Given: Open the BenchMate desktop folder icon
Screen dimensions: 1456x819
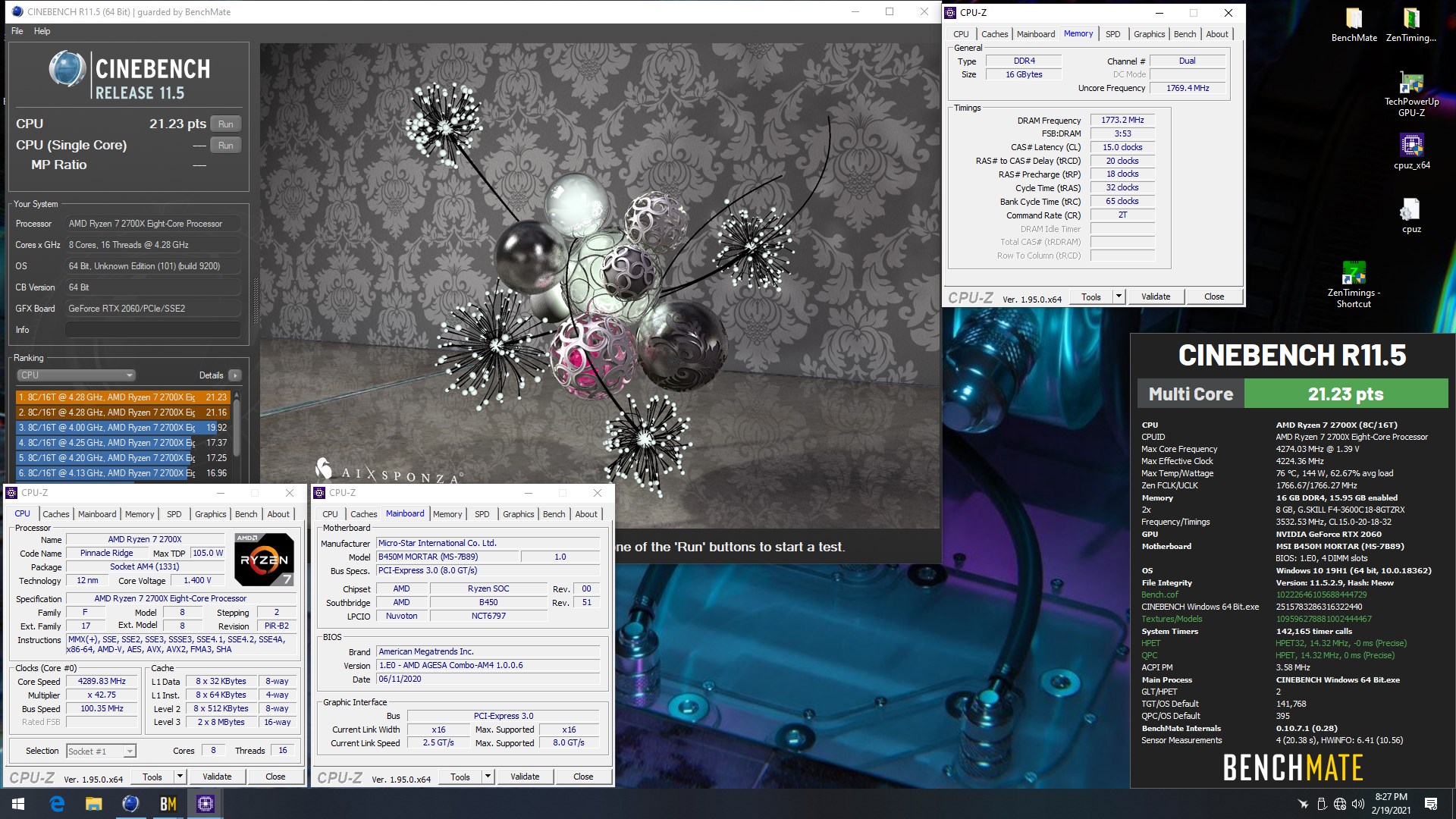Looking at the screenshot, I should click(1354, 24).
